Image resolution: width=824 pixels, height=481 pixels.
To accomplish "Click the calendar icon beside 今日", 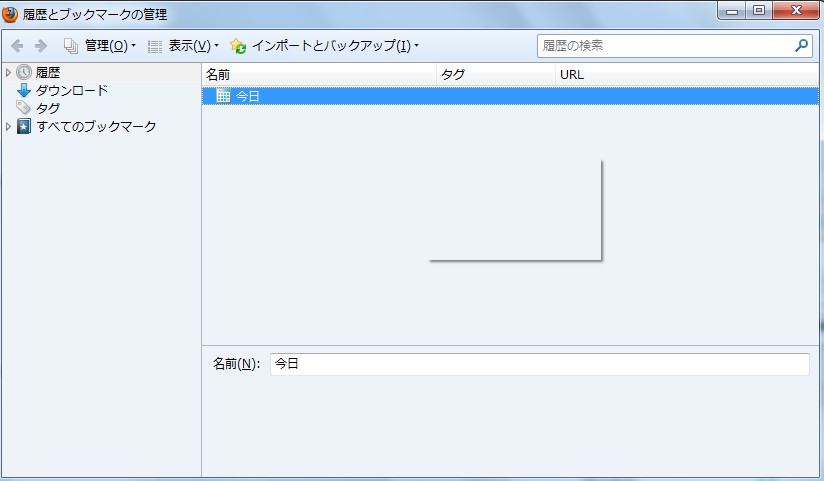I will click(x=223, y=96).
